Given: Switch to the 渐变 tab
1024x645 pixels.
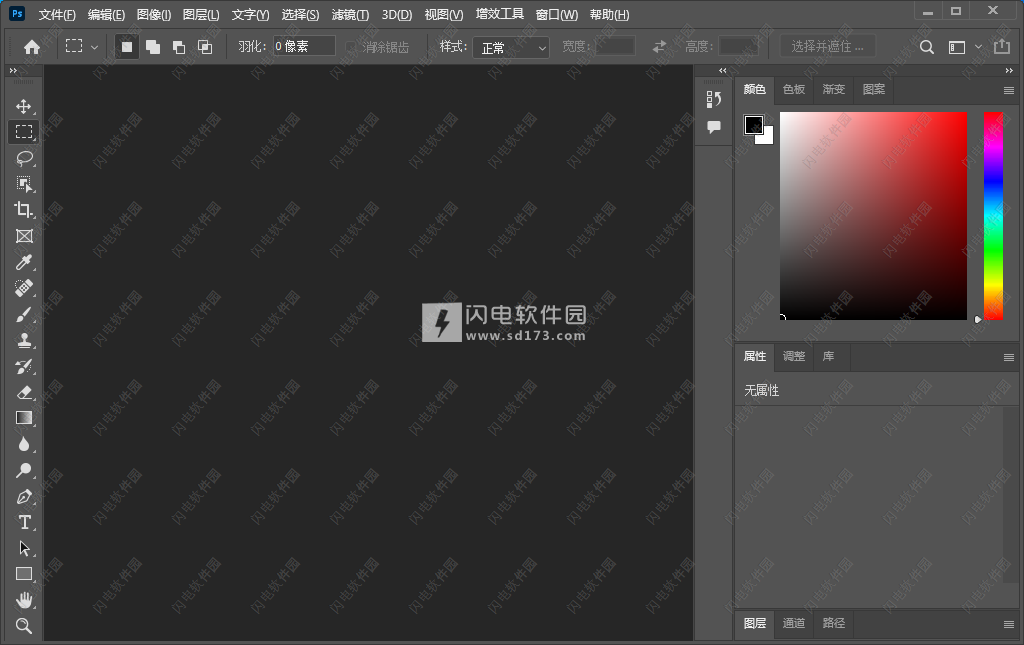Looking at the screenshot, I should click(x=833, y=89).
